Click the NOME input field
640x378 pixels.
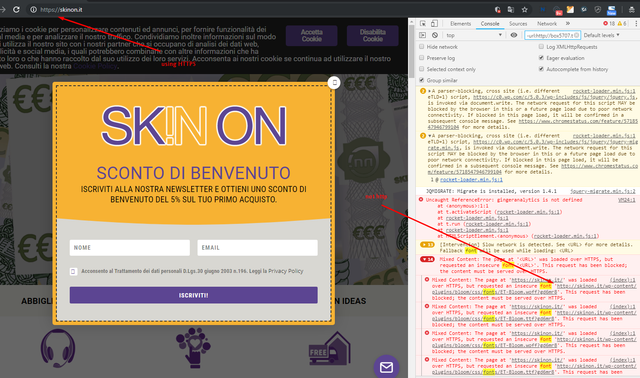click(x=130, y=248)
